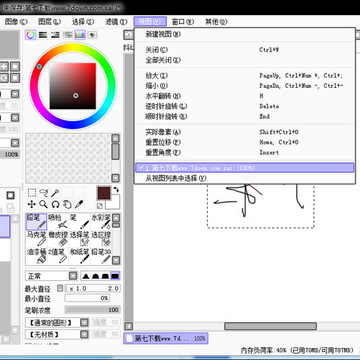Image resolution: width=360 pixels, height=360 pixels.
Task: Choose the 油漆桶 paint bucket tool
Action: coord(36,256)
